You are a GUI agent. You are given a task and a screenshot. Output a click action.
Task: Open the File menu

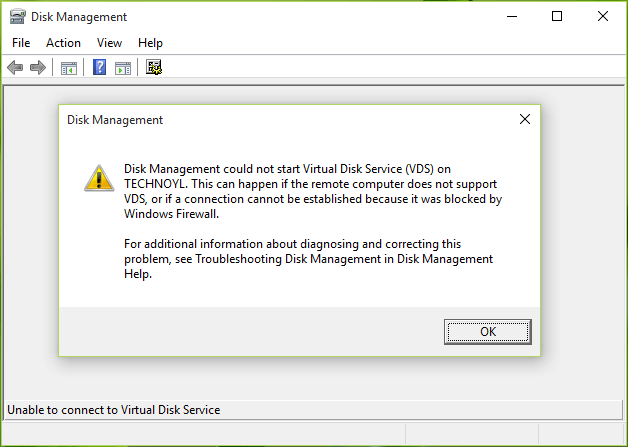[x=21, y=43]
